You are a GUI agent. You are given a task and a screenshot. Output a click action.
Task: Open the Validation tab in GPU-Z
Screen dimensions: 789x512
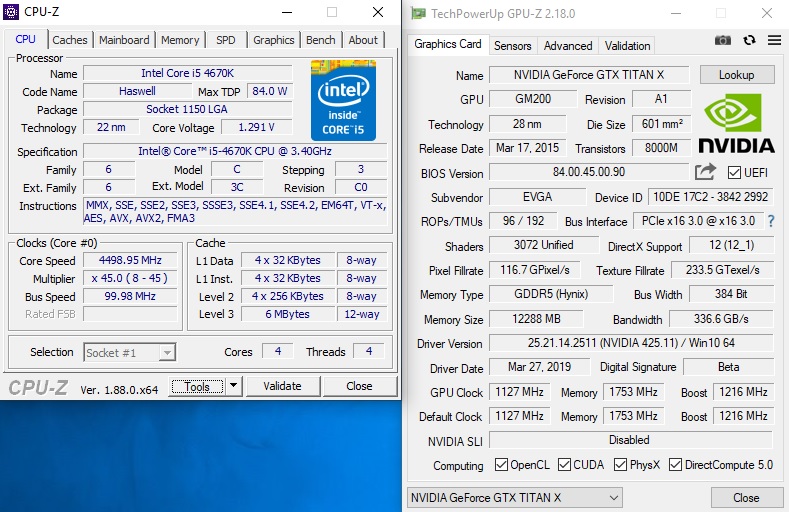click(x=627, y=46)
